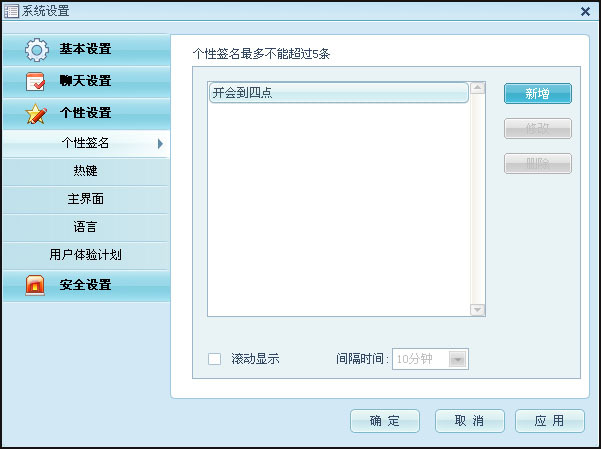Switch to the 语言 settings page
Screen dimensions: 601x449
[x=85, y=227]
